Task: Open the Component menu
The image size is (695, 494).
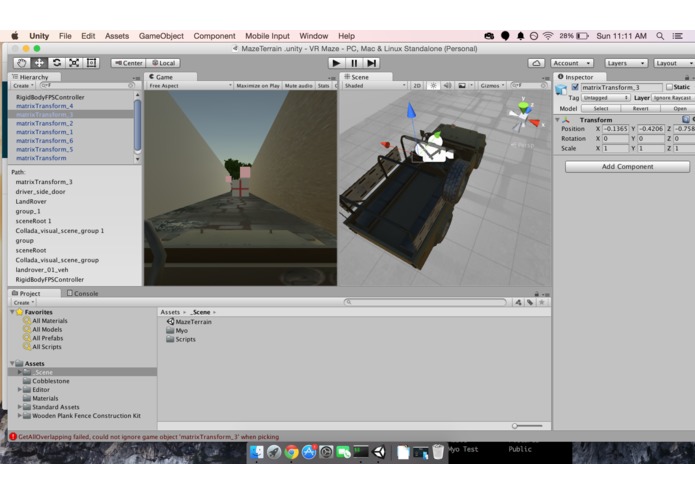Action: coord(214,36)
